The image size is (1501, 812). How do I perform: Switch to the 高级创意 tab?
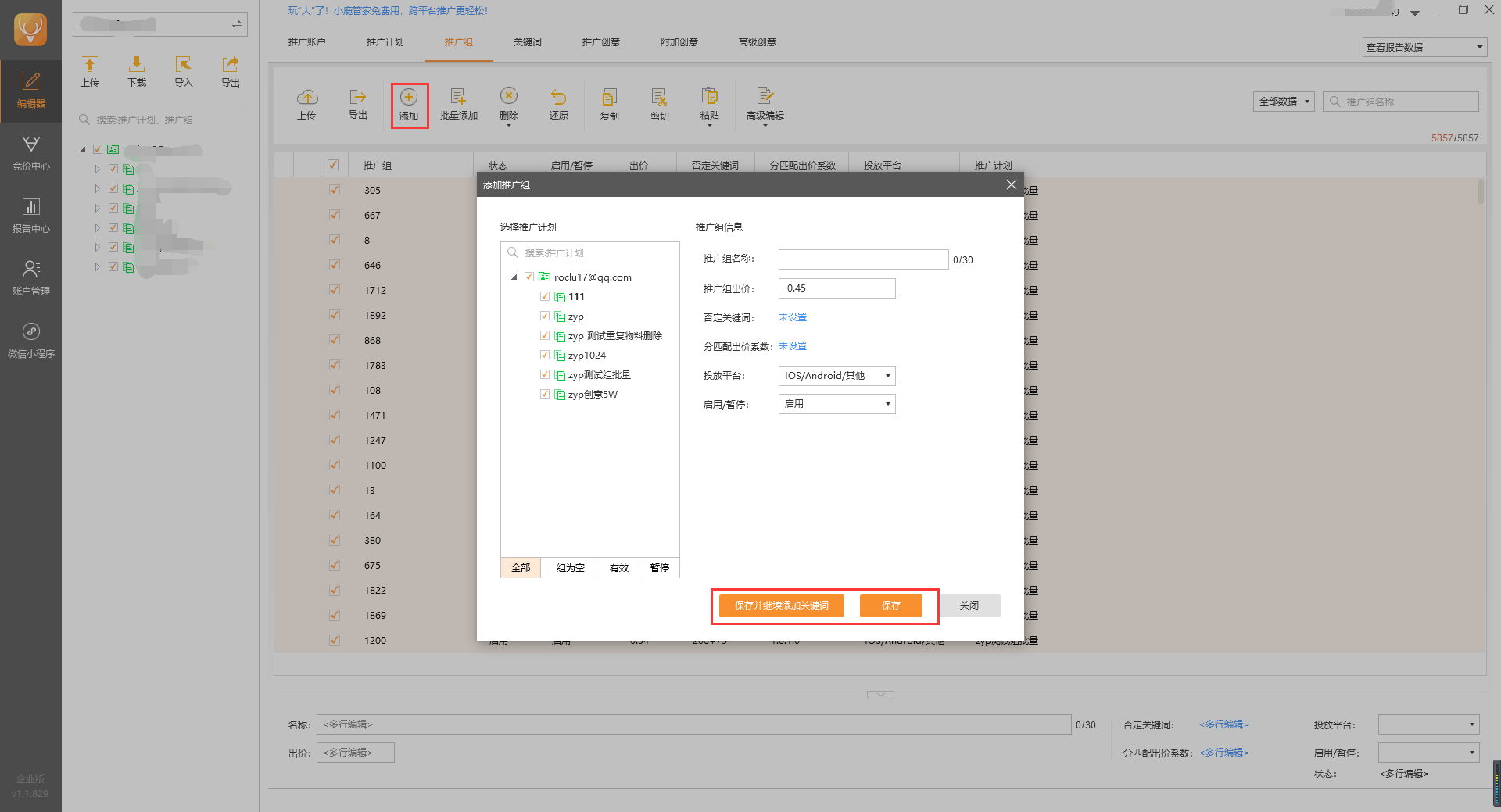[x=757, y=42]
